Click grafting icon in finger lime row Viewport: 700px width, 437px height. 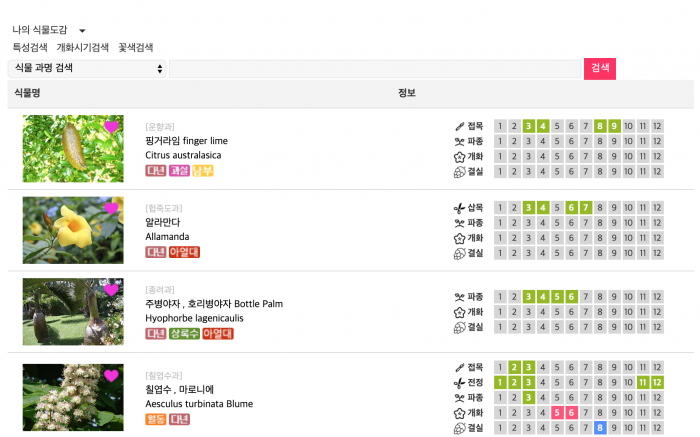tap(460, 126)
